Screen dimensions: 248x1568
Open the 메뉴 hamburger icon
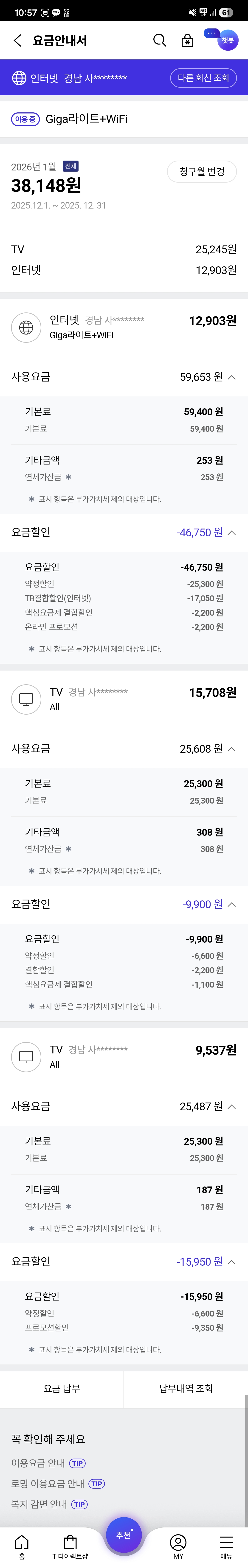click(x=226, y=1544)
